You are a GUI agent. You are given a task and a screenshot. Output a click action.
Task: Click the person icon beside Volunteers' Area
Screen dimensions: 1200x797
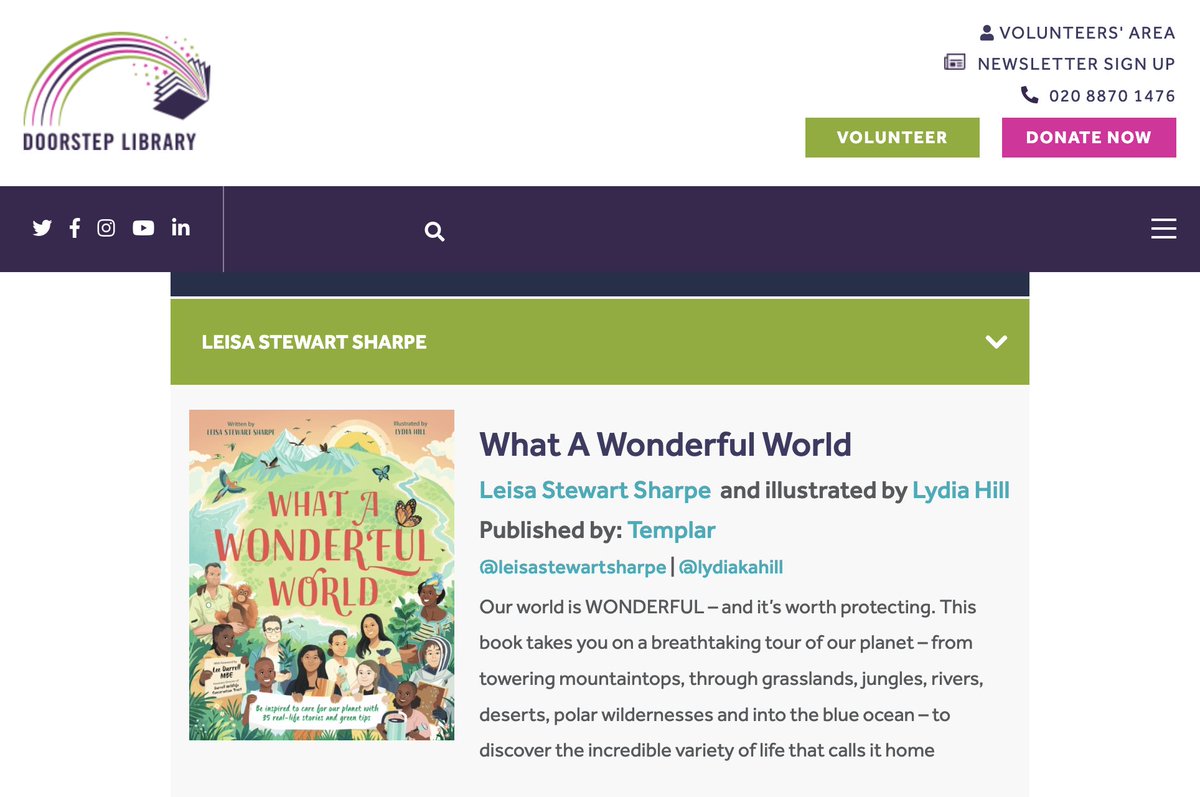point(987,33)
